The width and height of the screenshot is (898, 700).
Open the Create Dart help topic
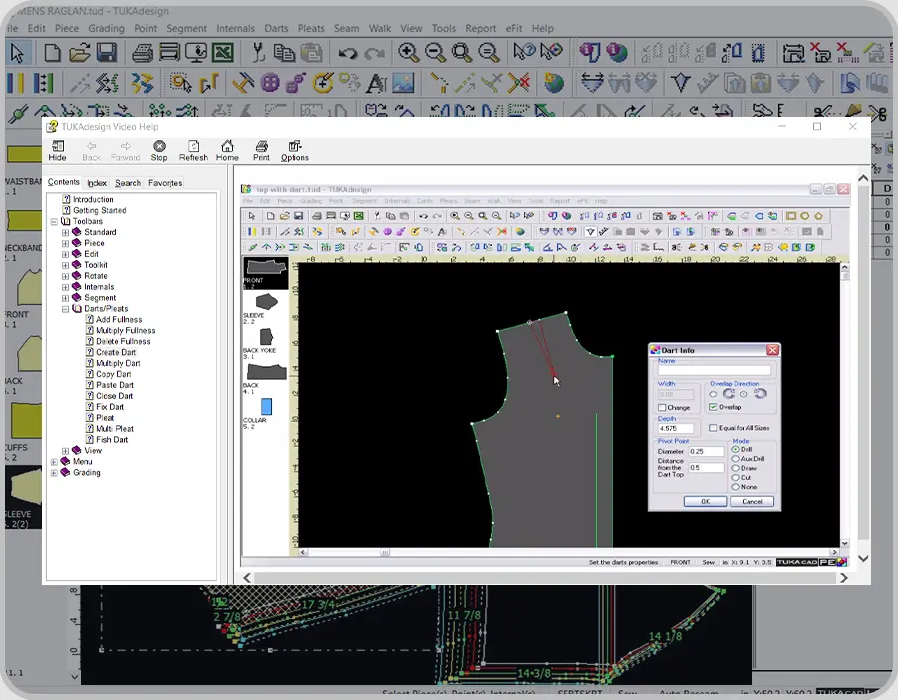tap(115, 352)
